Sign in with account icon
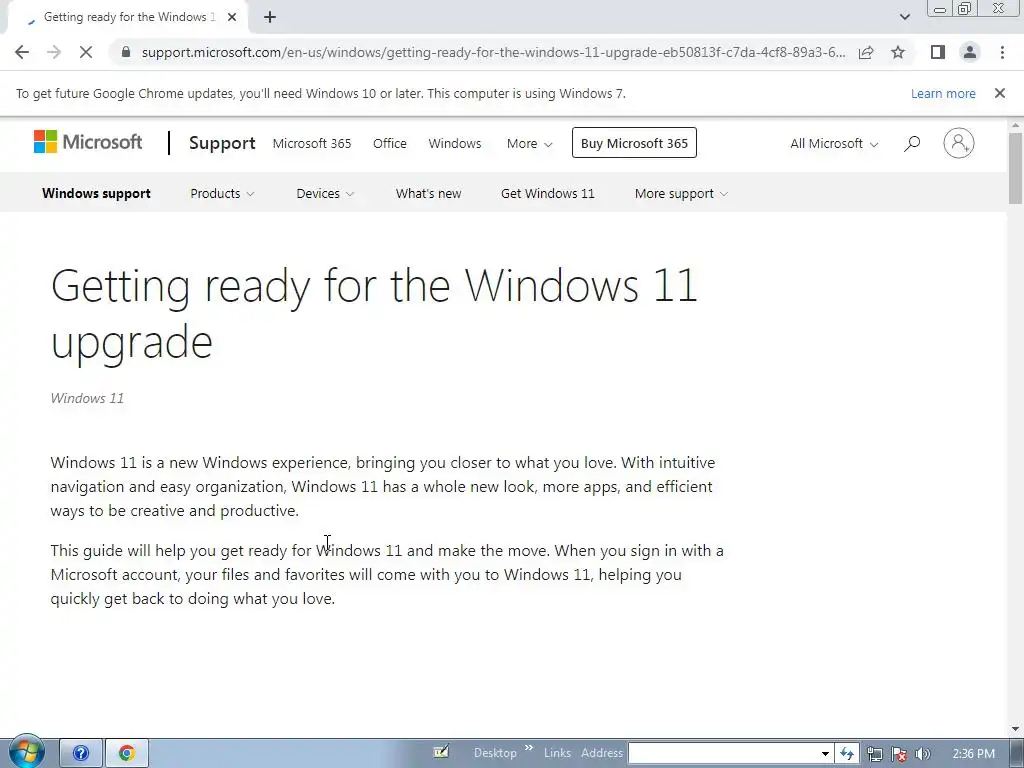The image size is (1024, 768). (959, 143)
